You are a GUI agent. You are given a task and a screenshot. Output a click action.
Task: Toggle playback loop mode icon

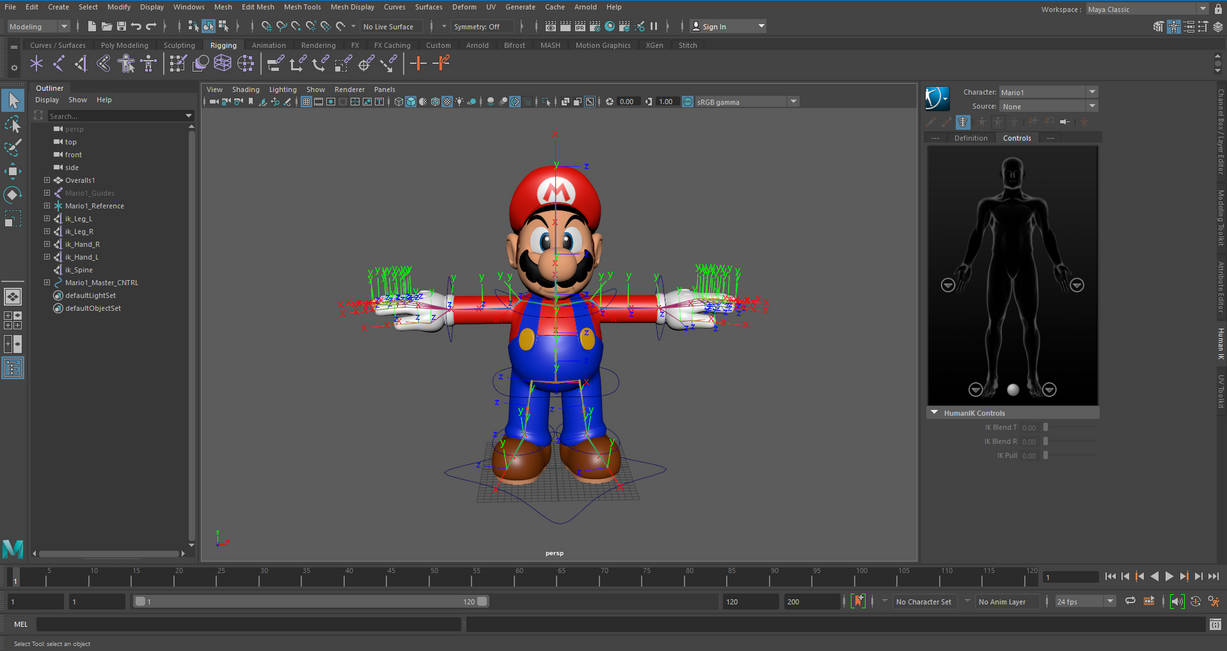pyautogui.click(x=1130, y=601)
